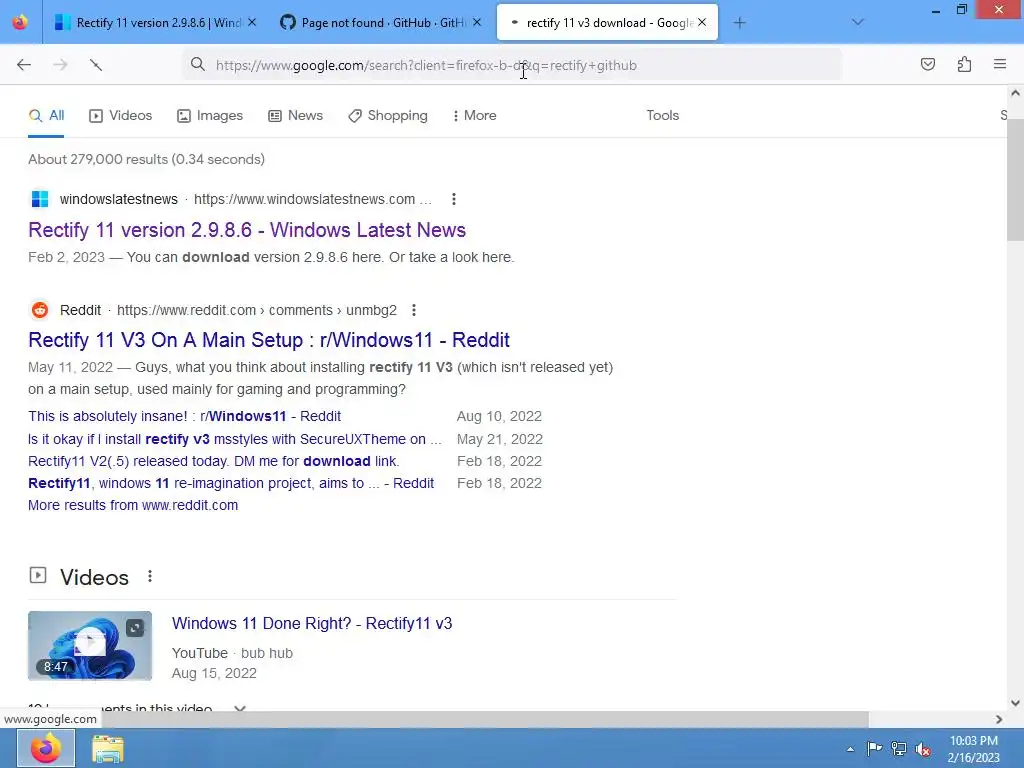Open the Extensions puzzle icon
Screen dimensions: 1024x768
[964, 64]
